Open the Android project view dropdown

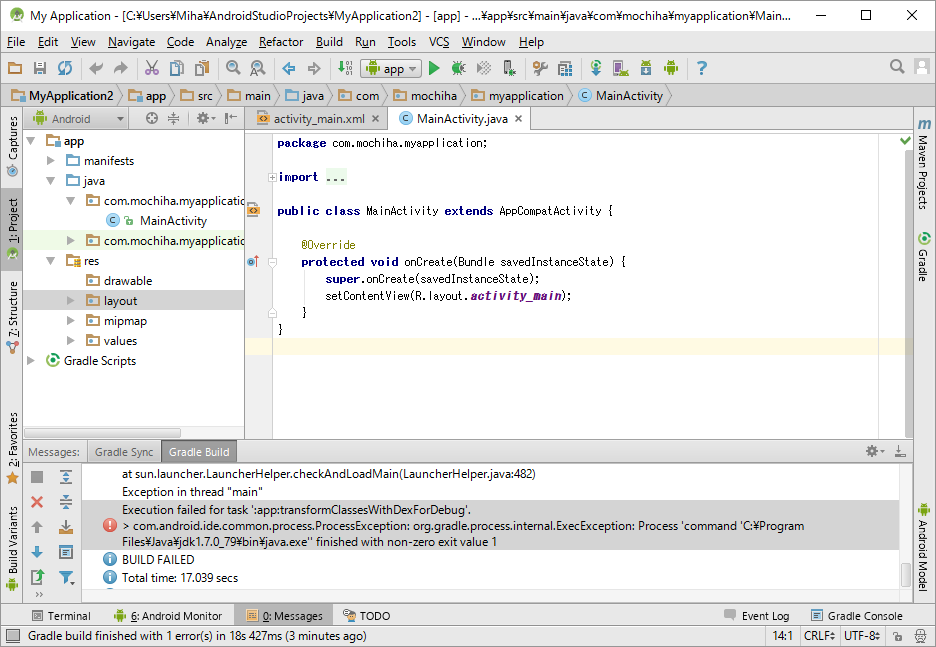(x=78, y=119)
